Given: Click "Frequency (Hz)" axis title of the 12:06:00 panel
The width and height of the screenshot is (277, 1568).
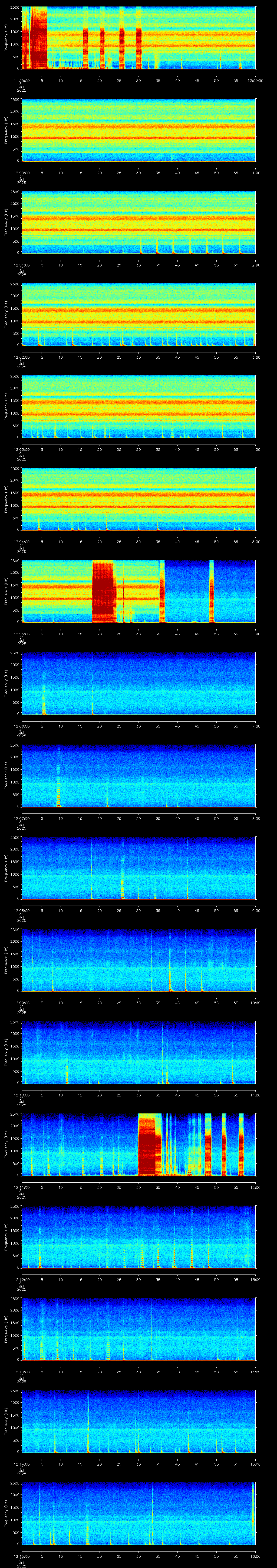Looking at the screenshot, I should point(6,683).
